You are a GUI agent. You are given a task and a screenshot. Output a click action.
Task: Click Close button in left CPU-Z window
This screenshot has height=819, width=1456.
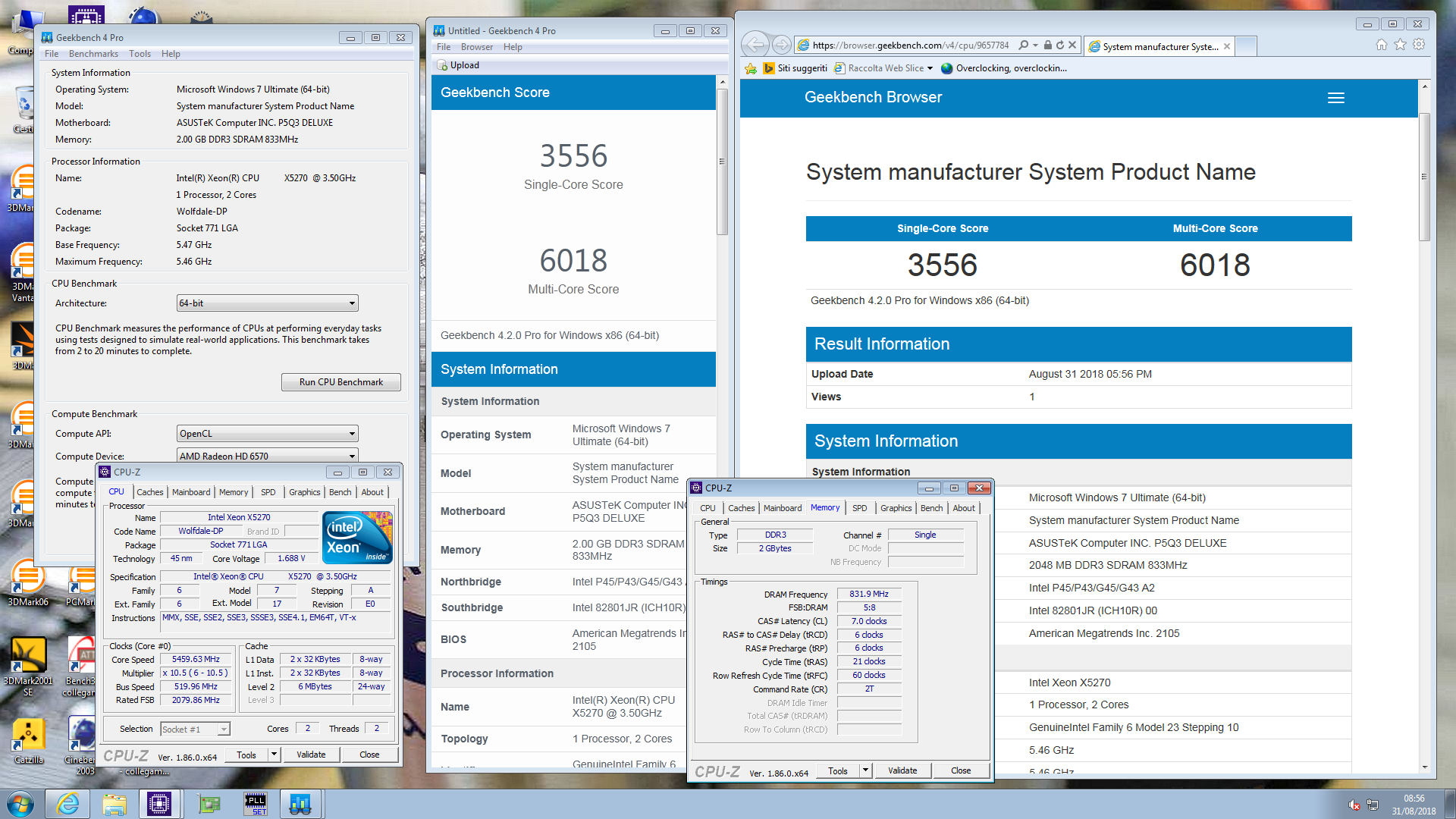pos(369,755)
